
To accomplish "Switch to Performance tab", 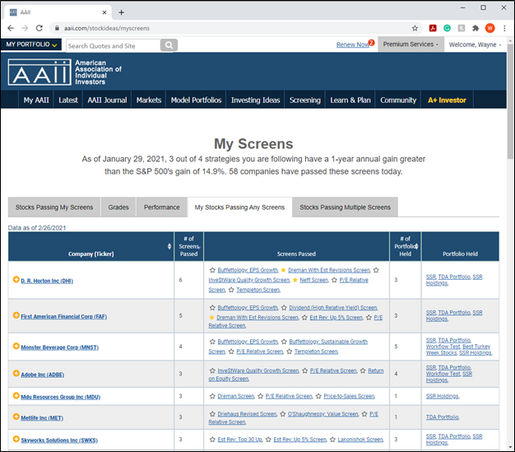I will pyautogui.click(x=162, y=207).
